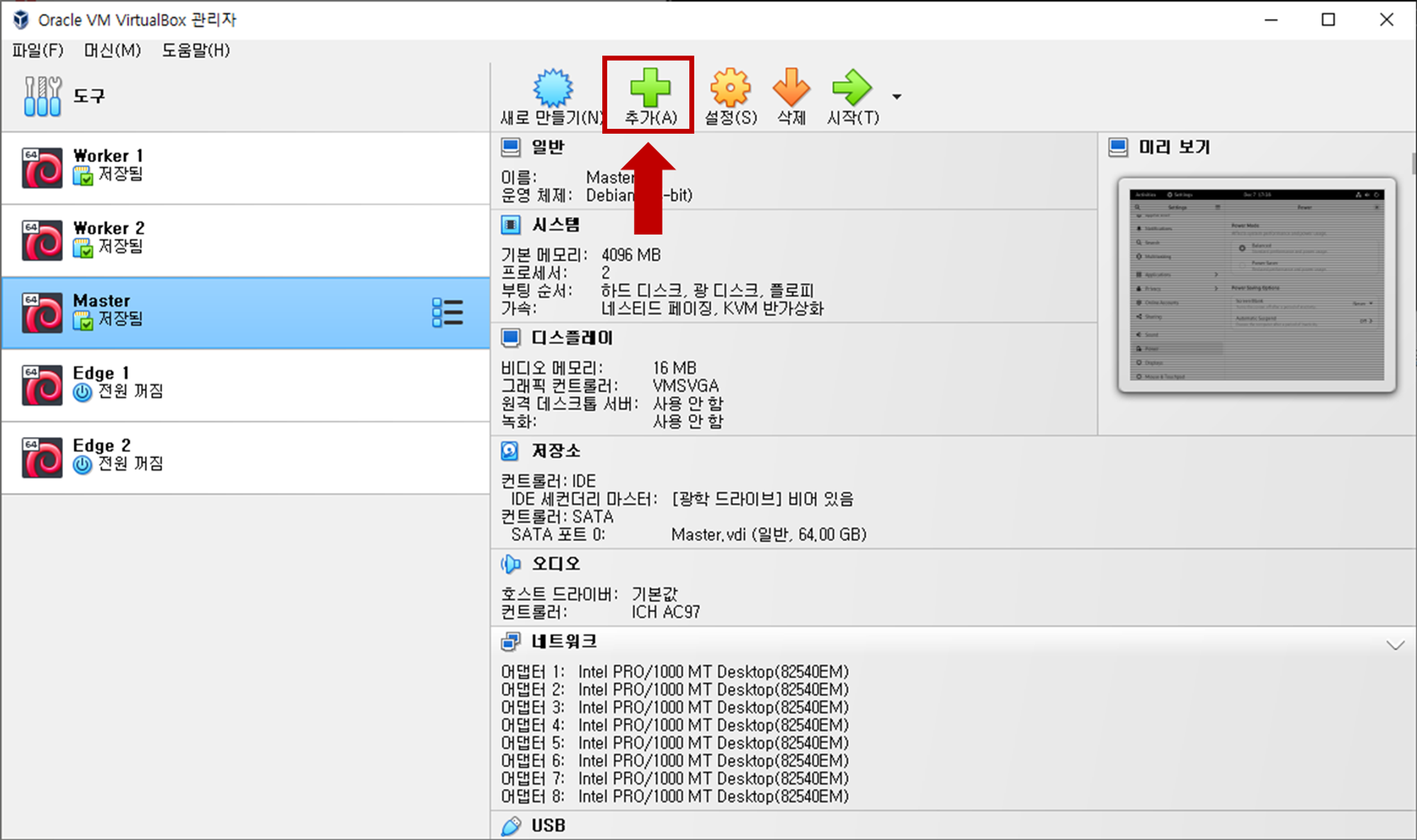
Task: Select the Master virtual machine
Action: pyautogui.click(x=245, y=313)
